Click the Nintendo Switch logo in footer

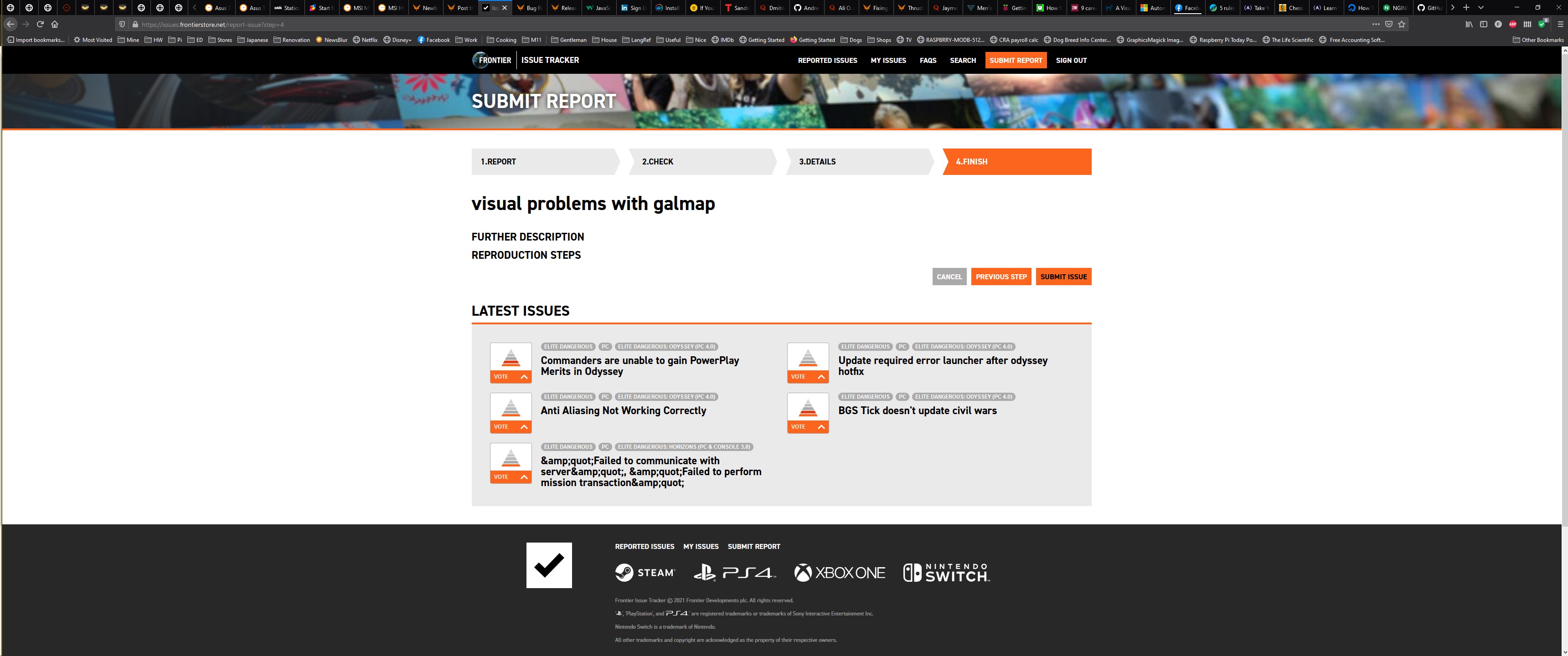pos(947,573)
